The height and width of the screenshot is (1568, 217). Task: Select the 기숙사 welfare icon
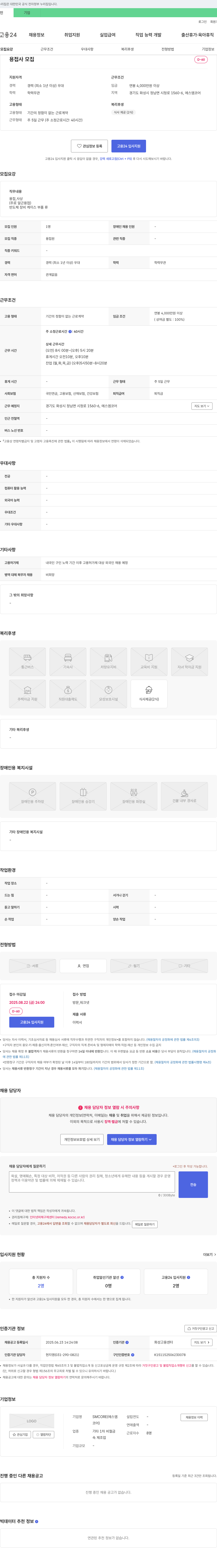68,661
